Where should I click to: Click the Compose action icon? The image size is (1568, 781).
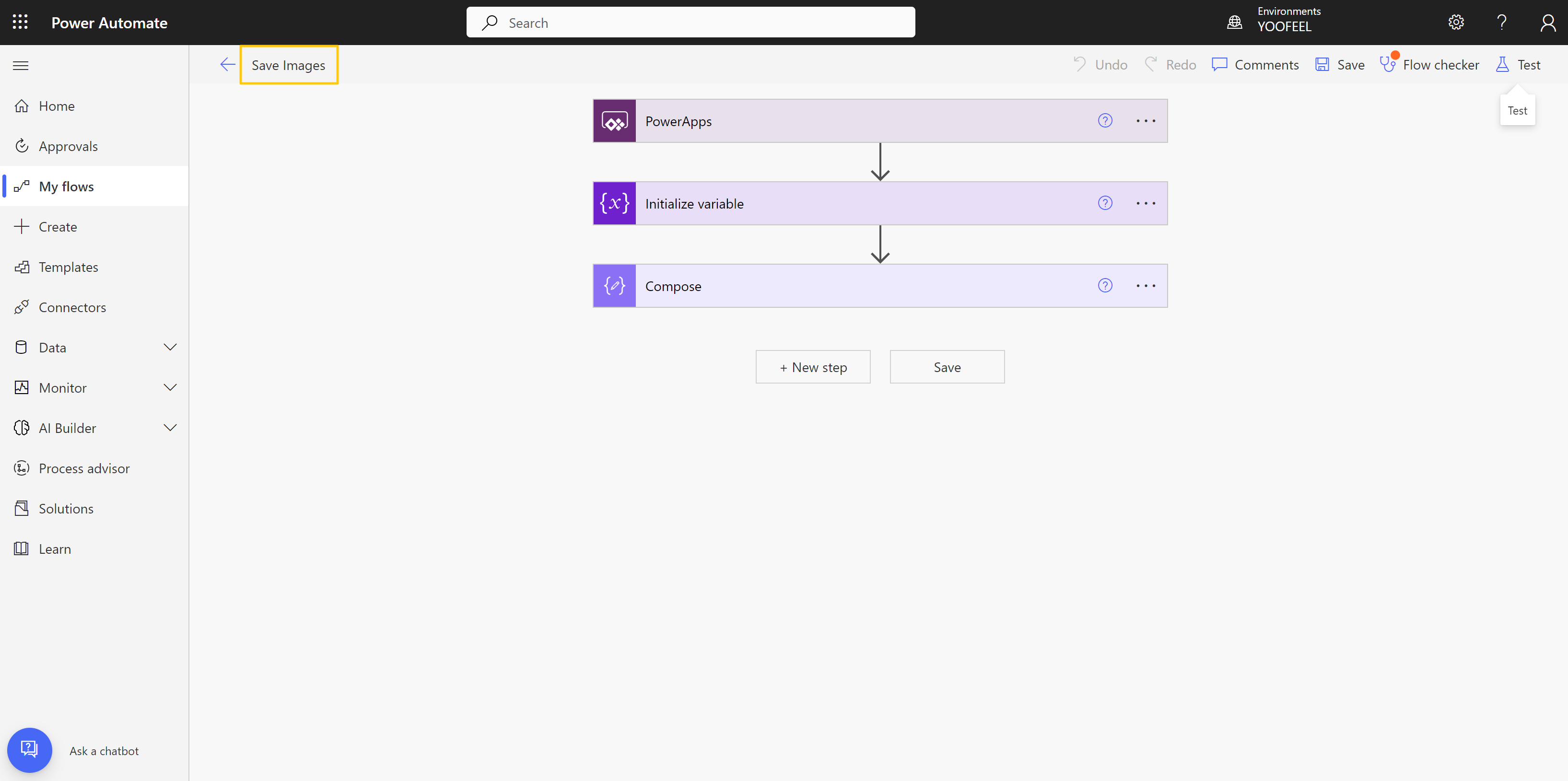coord(614,285)
